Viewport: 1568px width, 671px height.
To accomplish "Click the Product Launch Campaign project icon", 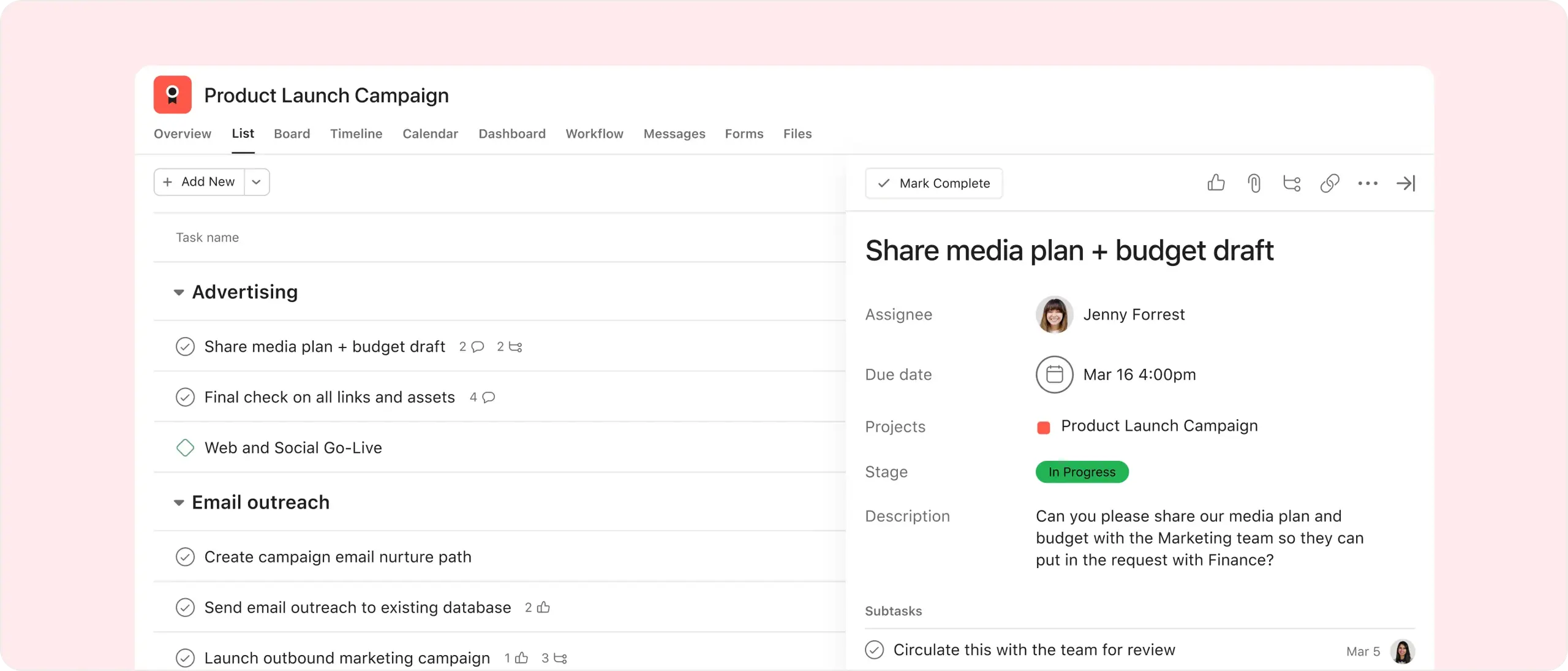I will 172,95.
